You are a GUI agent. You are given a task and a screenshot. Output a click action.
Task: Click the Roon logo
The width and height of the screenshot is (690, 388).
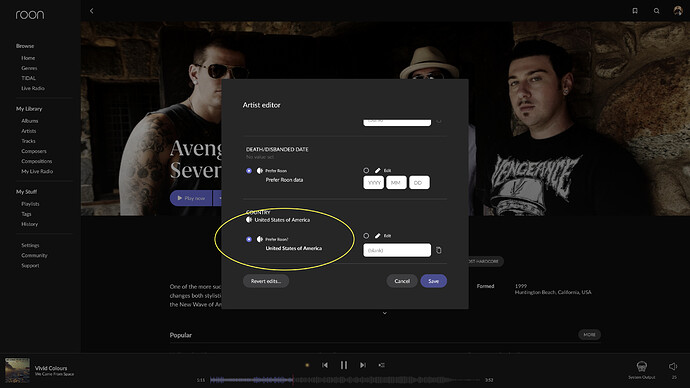point(29,15)
